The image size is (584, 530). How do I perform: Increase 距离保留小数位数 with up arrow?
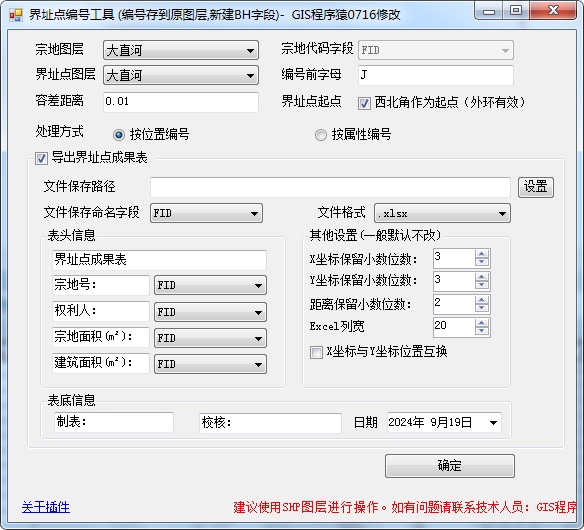(x=482, y=300)
